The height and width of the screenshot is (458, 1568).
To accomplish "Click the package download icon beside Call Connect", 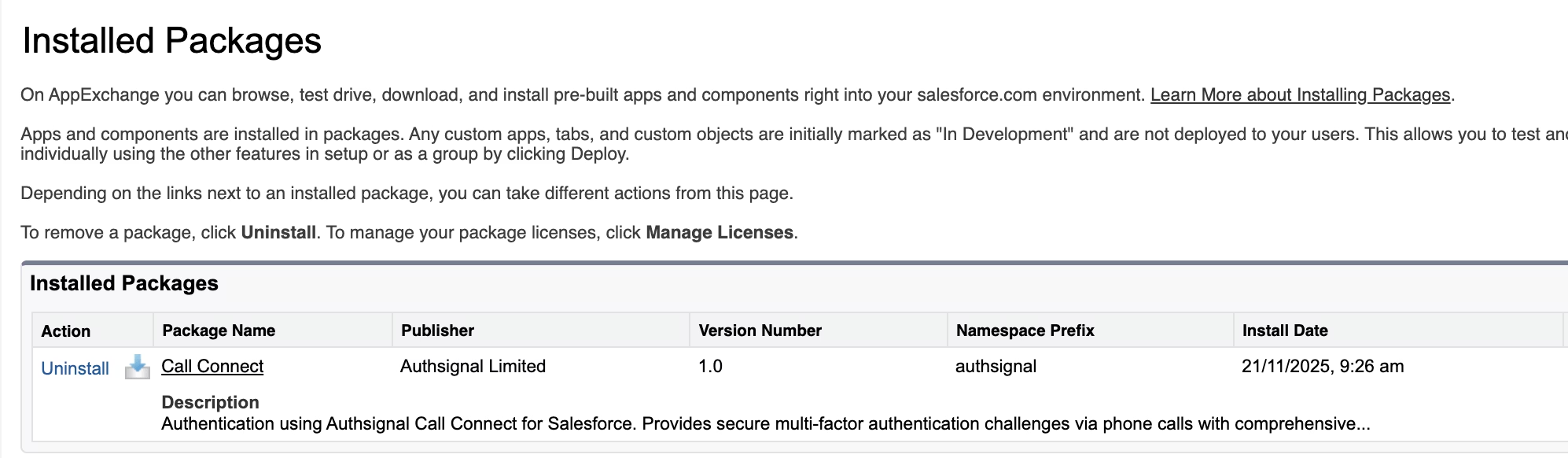I will pyautogui.click(x=138, y=367).
